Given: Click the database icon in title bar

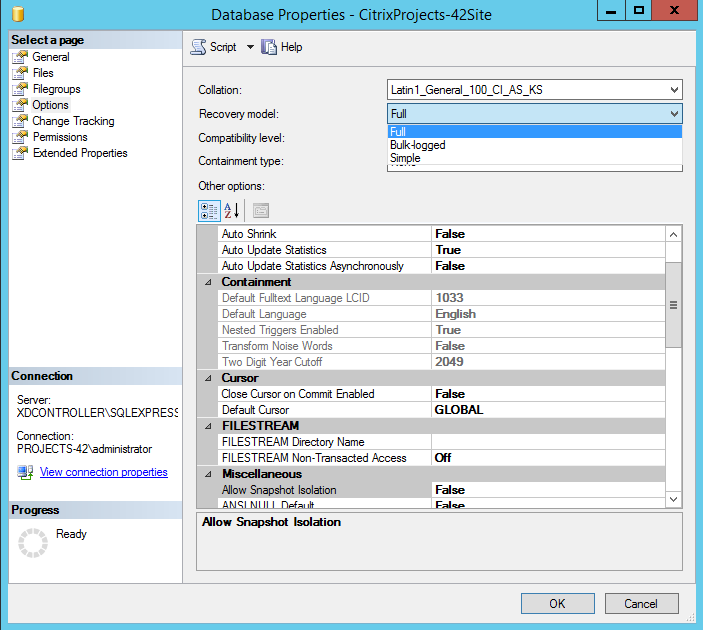Looking at the screenshot, I should coord(18,14).
